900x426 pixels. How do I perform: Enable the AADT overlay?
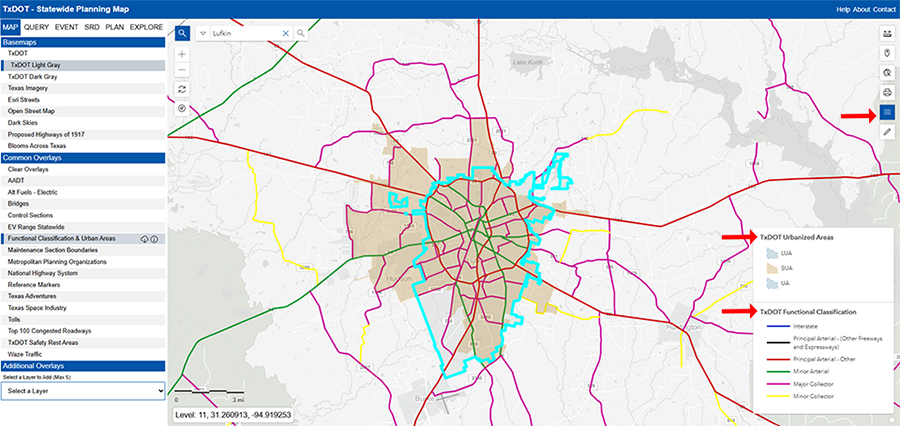coord(83,181)
